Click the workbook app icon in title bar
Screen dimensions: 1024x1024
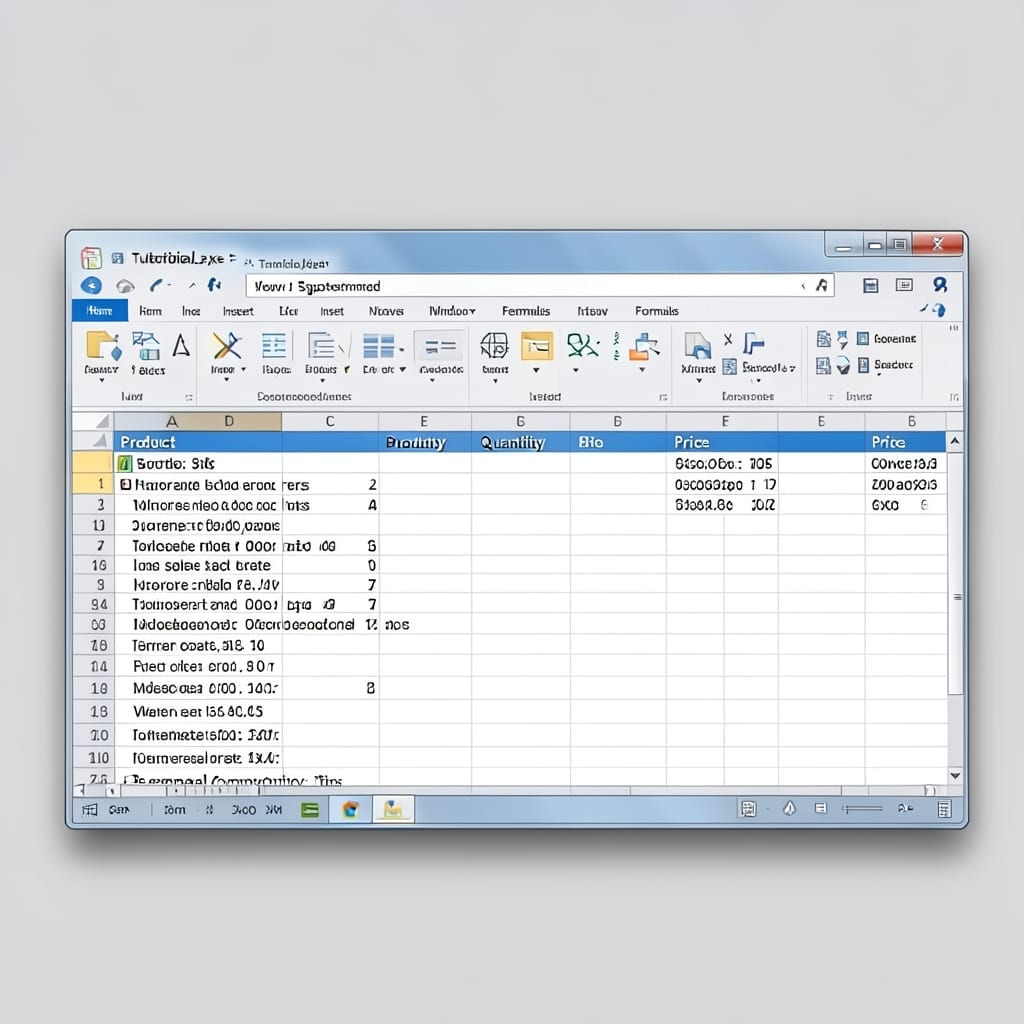pyautogui.click(x=91, y=258)
